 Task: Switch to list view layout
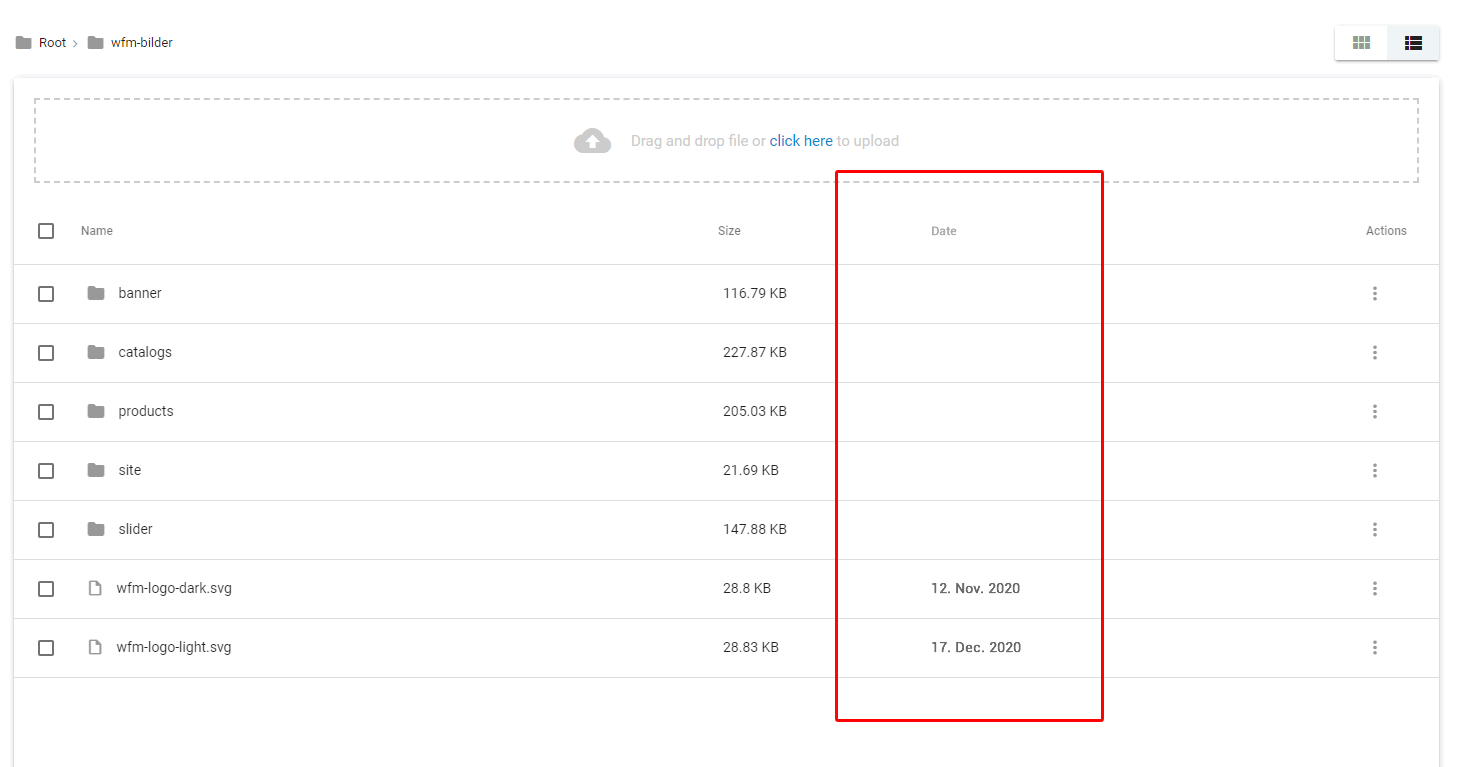(1413, 43)
